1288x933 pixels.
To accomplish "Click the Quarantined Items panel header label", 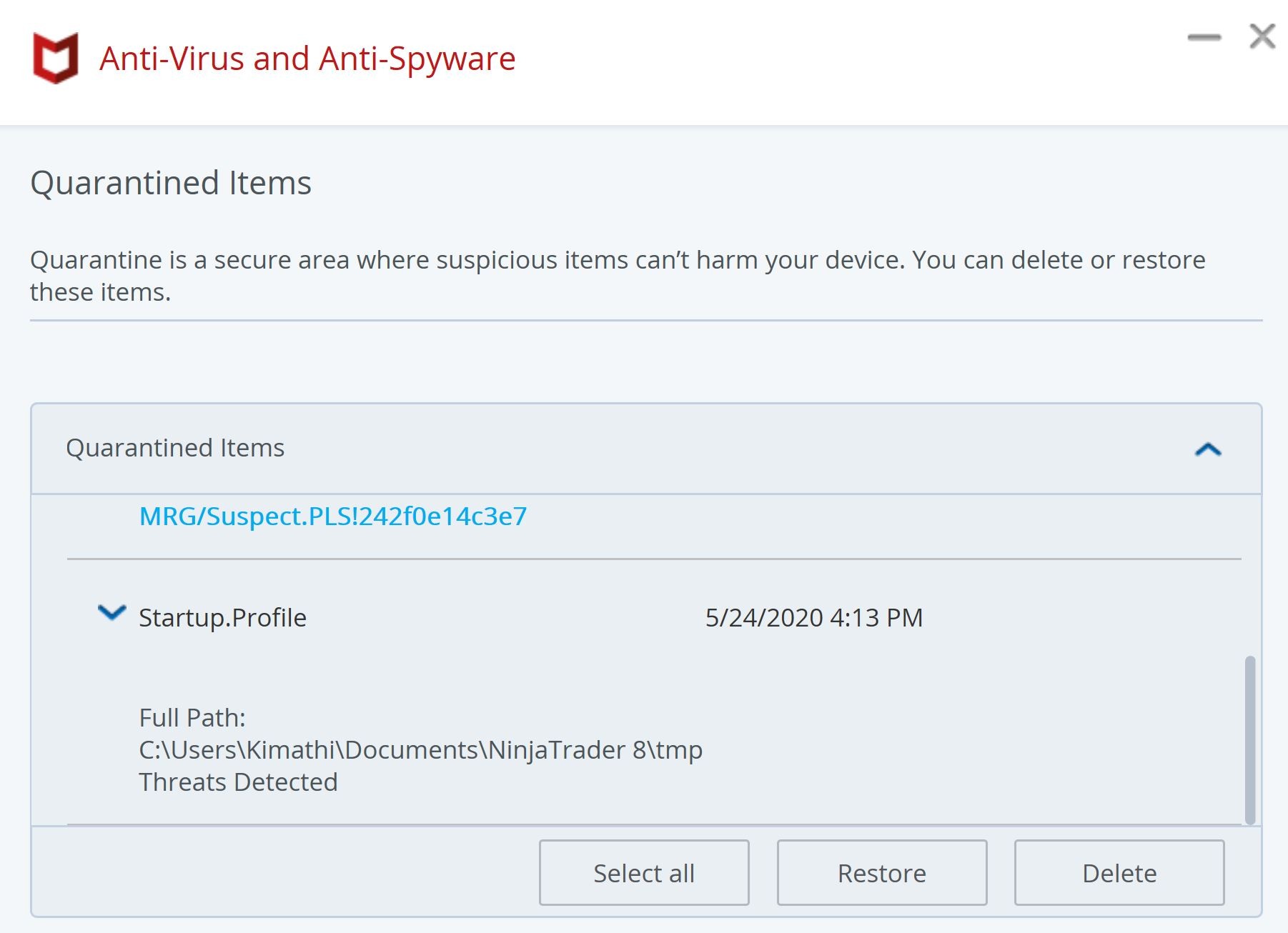I will 175,448.
